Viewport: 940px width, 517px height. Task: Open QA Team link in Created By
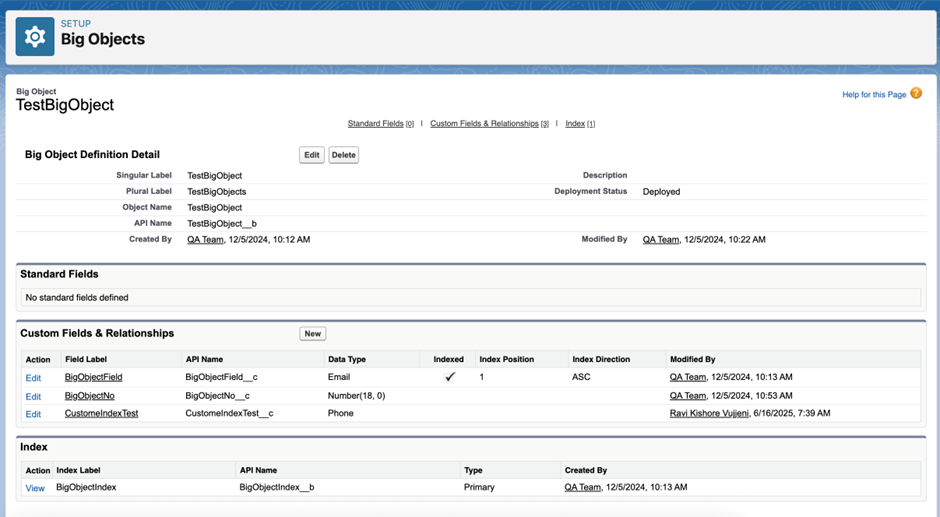pos(205,240)
